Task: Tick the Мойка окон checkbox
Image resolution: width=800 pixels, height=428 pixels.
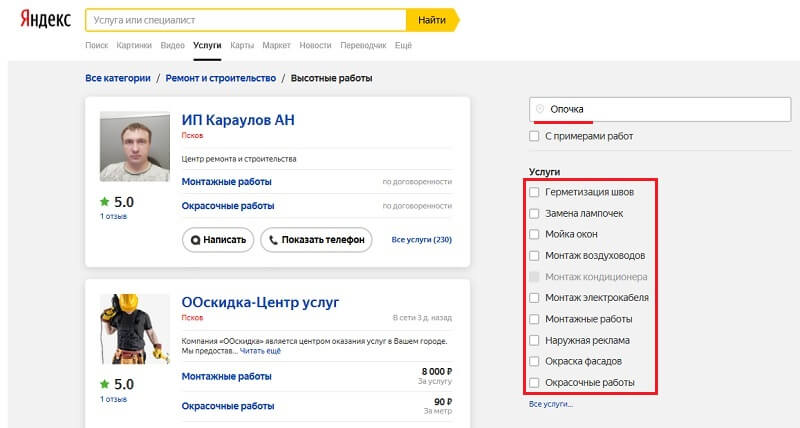Action: click(534, 234)
